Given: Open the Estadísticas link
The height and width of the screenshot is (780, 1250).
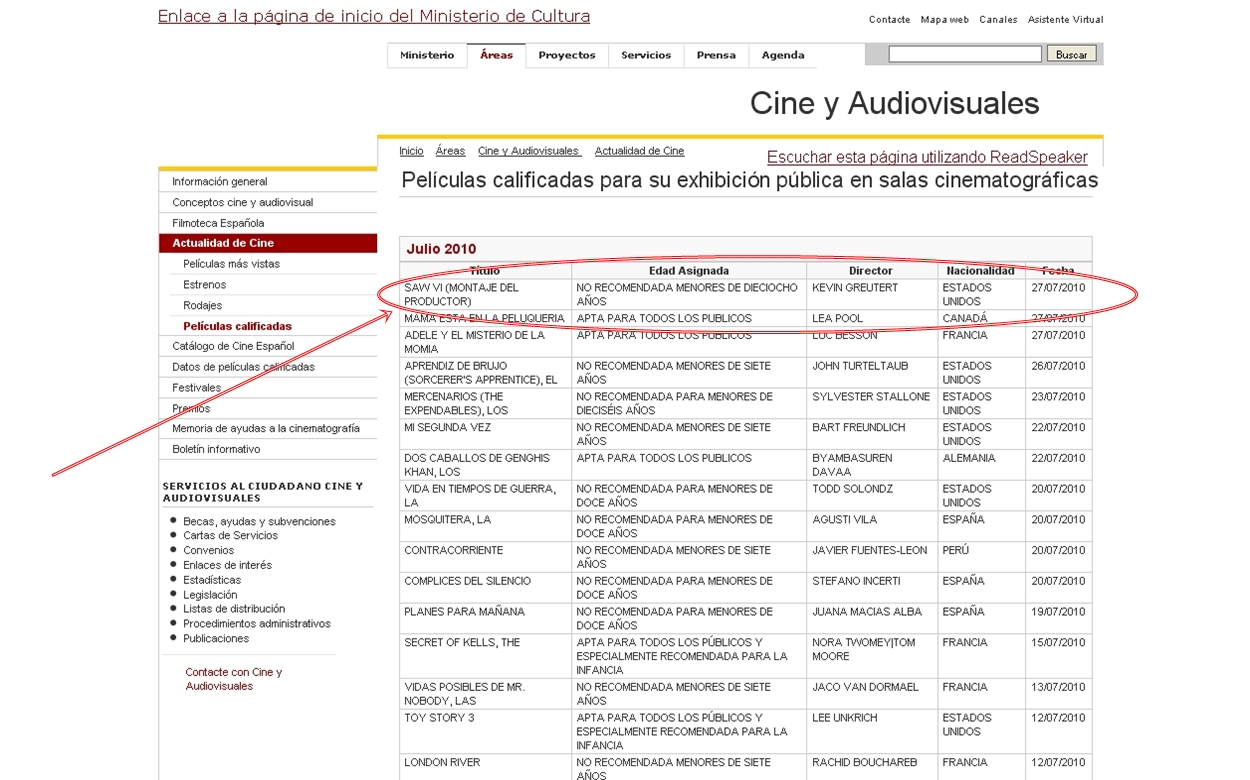Looking at the screenshot, I should click(212, 580).
